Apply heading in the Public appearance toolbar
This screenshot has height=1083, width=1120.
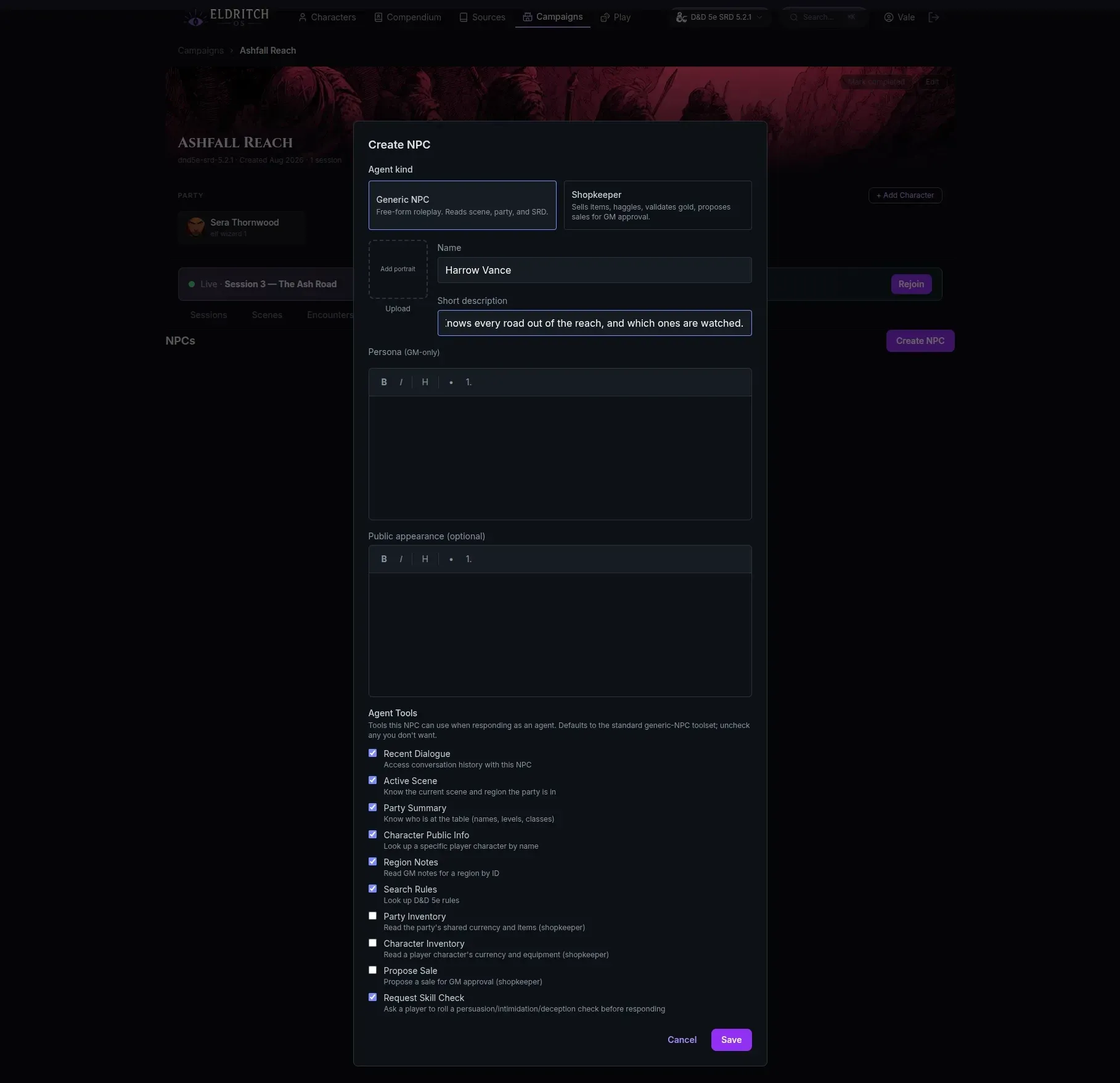tap(425, 559)
